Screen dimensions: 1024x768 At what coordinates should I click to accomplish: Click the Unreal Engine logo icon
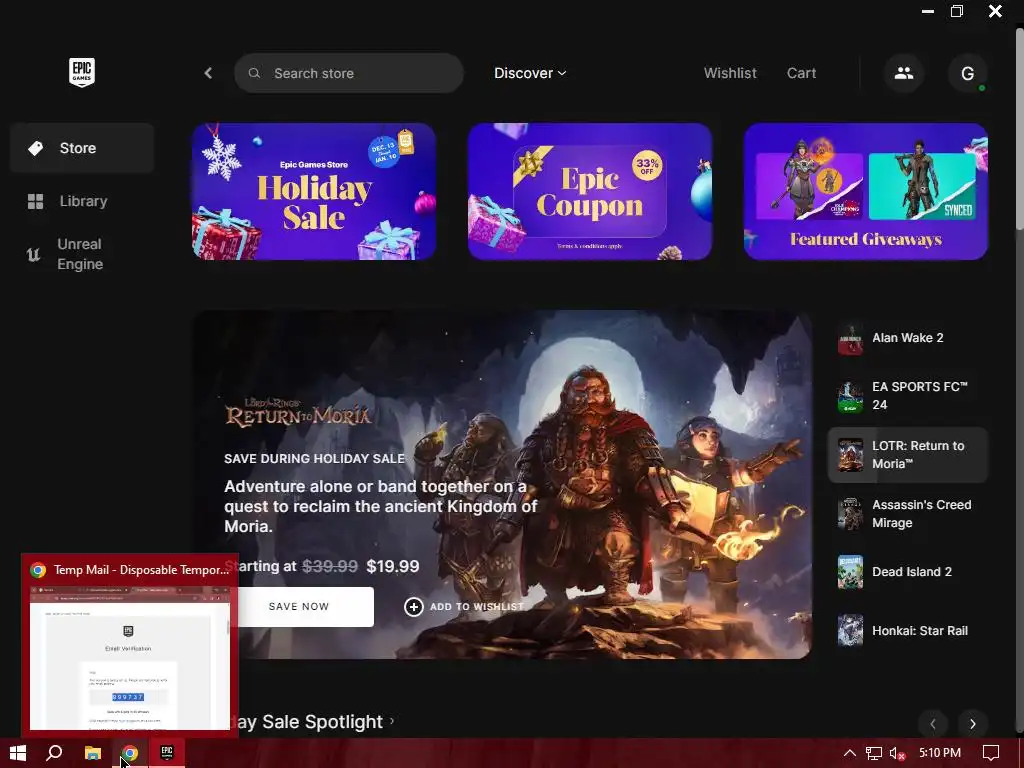(x=33, y=254)
